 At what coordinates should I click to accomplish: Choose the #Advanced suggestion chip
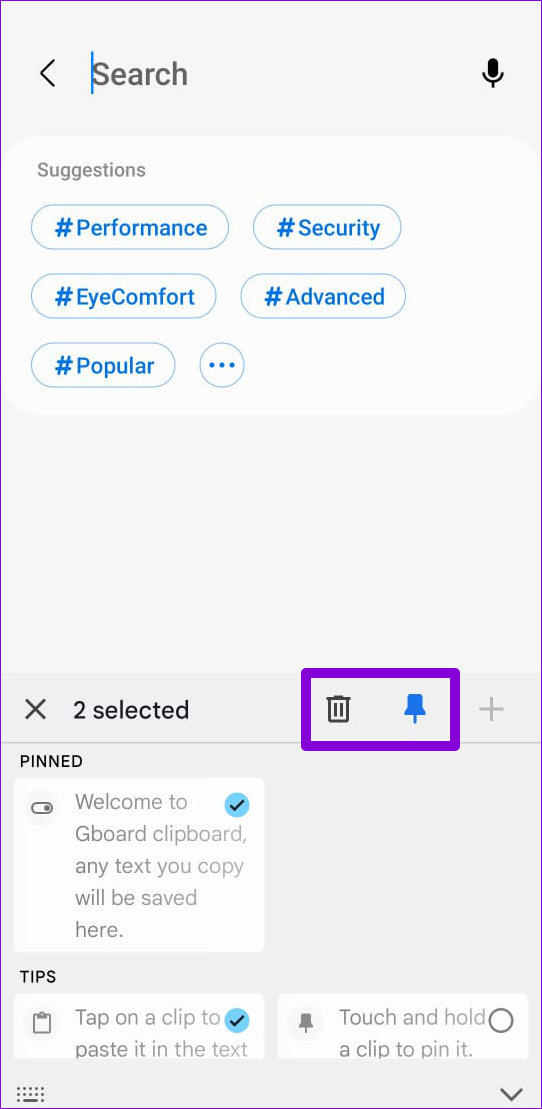(x=323, y=296)
